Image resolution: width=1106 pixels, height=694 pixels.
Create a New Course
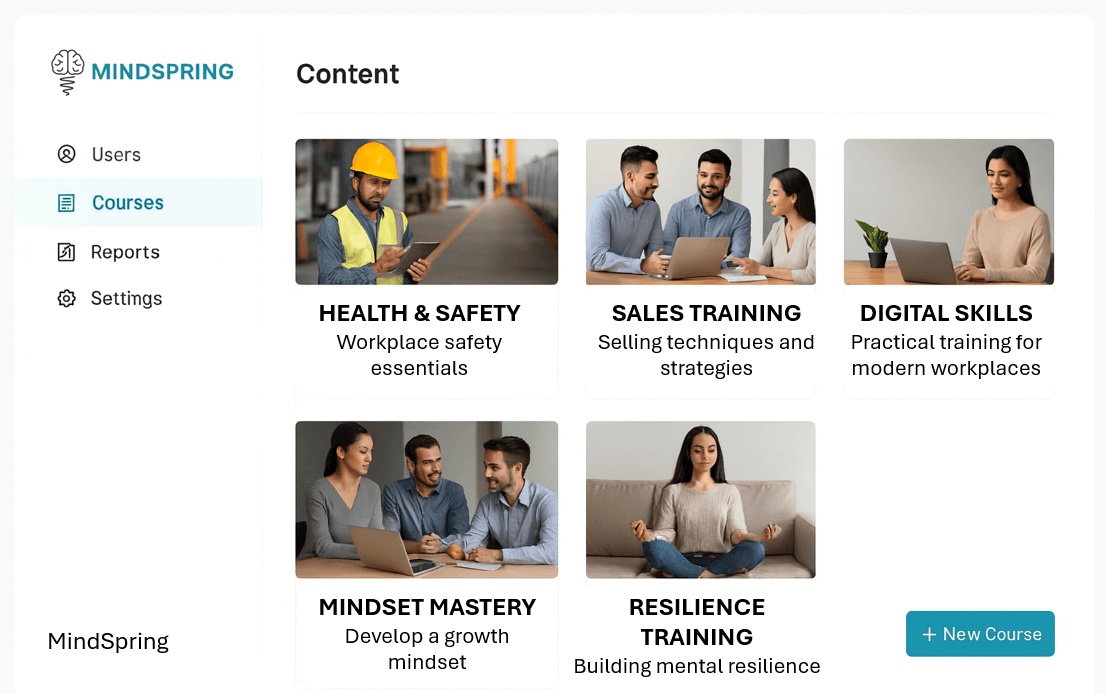point(980,634)
